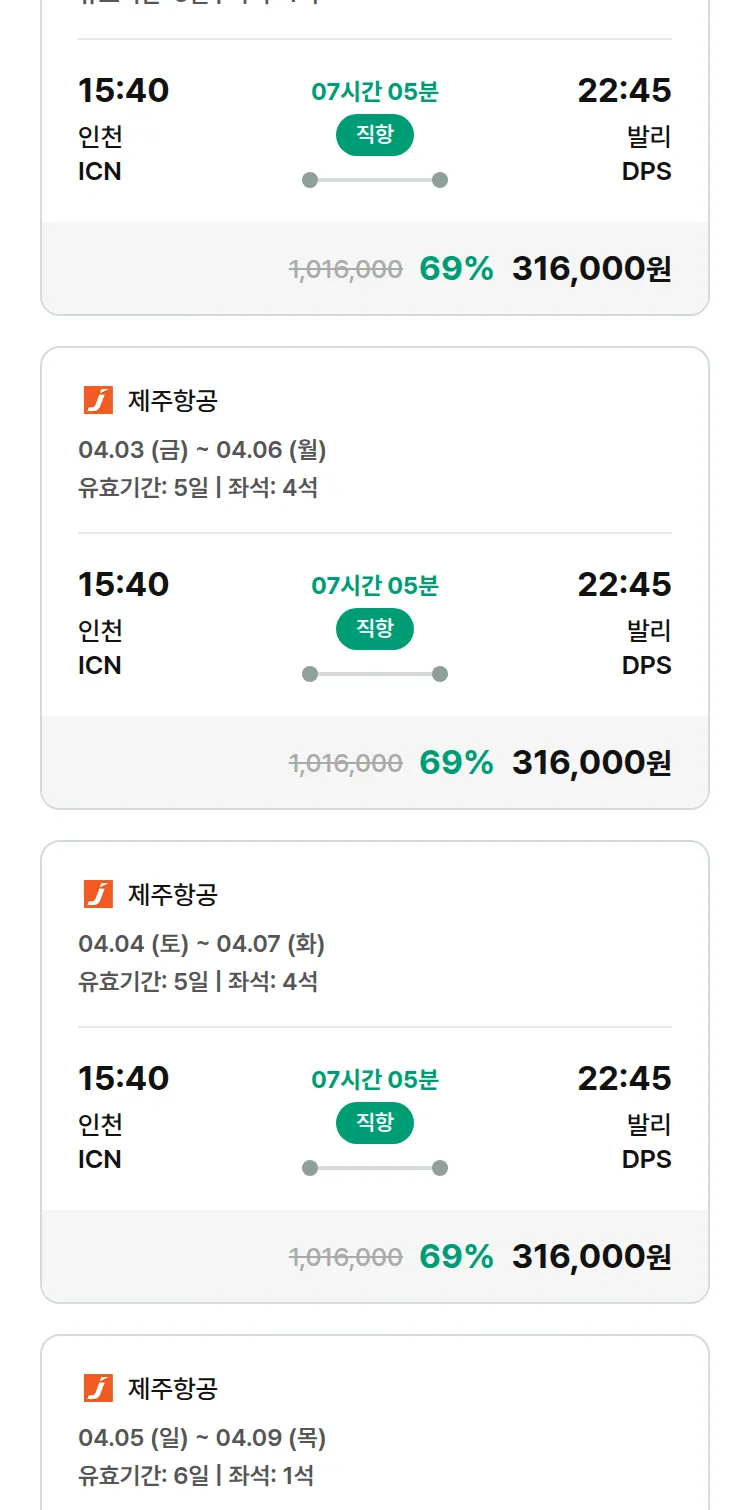Open the 04.05 (일) ~ 04.09 (목) date range
Screen dimensions: 750x1510
[202, 1438]
